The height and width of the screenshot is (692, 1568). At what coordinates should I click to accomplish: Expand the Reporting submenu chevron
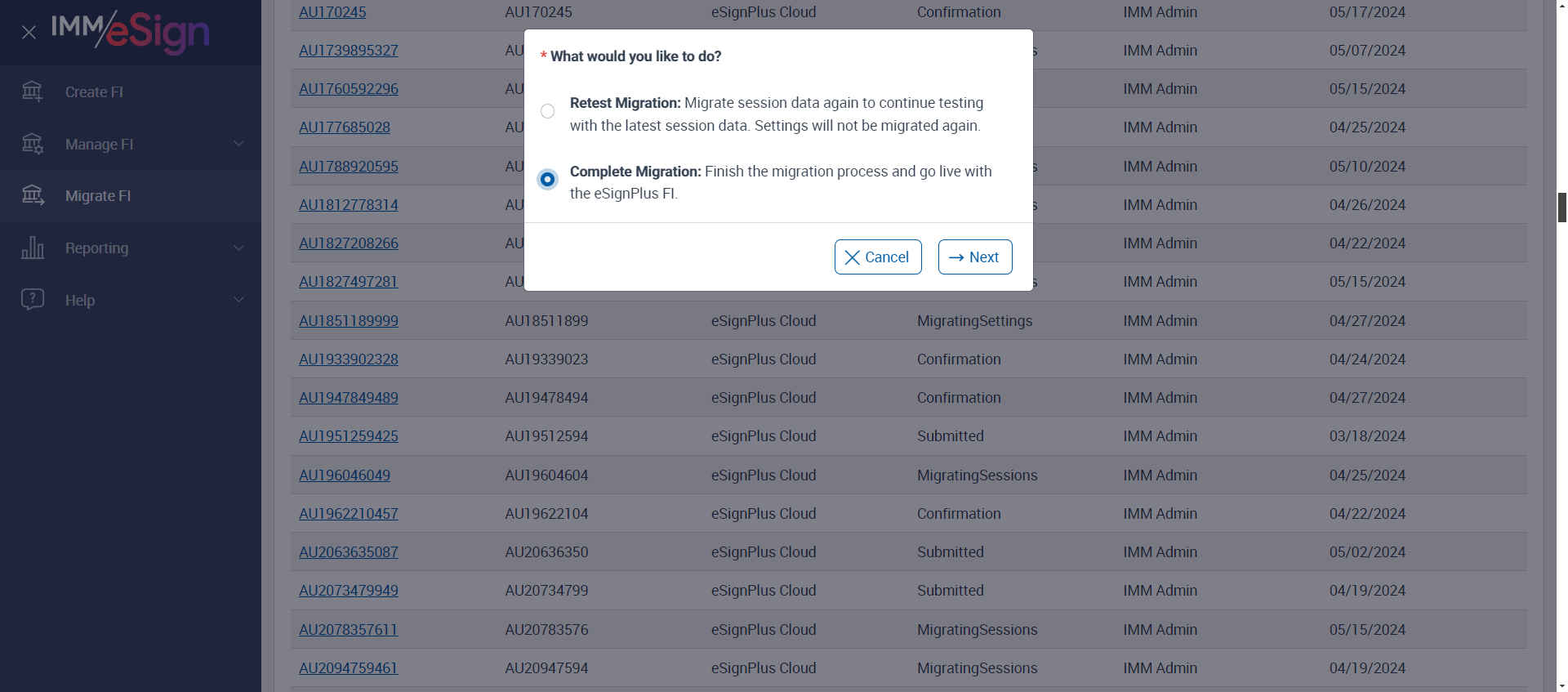click(238, 248)
